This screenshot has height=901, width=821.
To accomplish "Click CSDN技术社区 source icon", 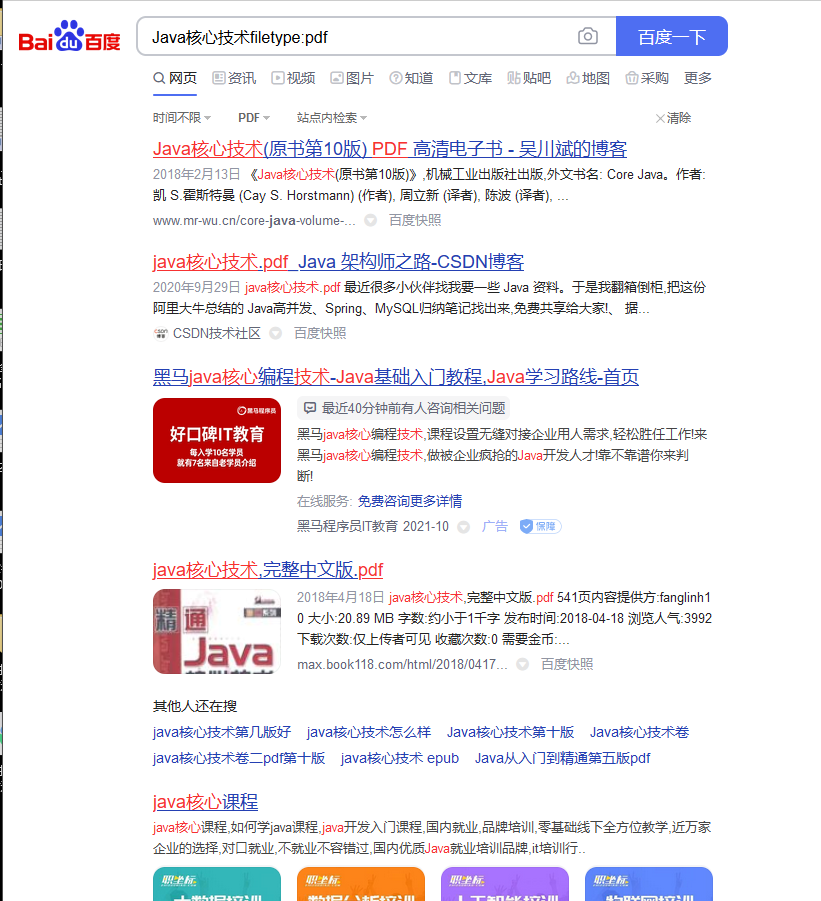I will (x=160, y=333).
